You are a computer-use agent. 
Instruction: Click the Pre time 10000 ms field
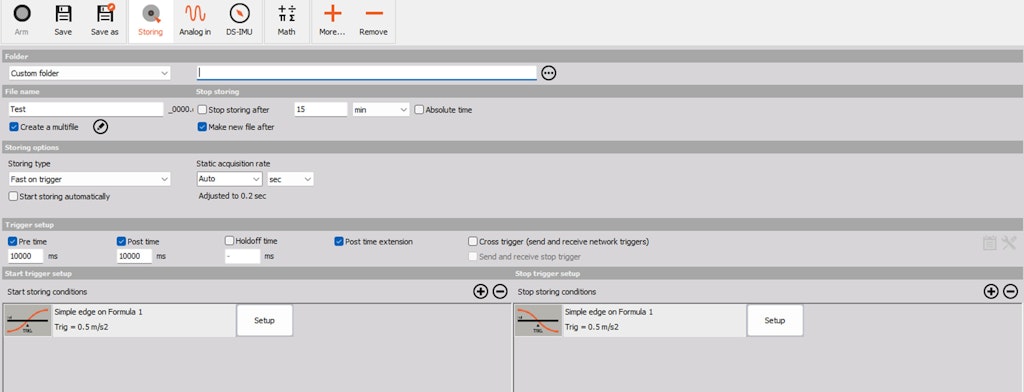[25, 256]
